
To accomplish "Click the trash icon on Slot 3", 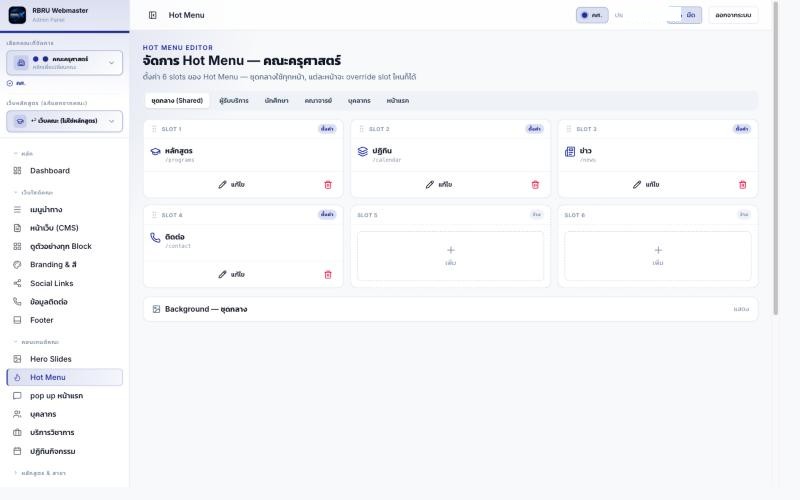I will pyautogui.click(x=742, y=185).
